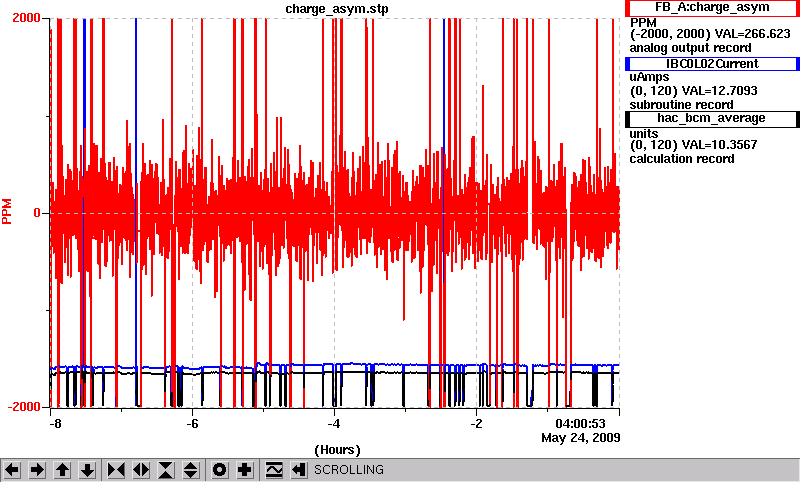Viewport: 800px width, 482px height.
Task: Click the 2000 y-axis upper limit label
Action: tap(26, 18)
